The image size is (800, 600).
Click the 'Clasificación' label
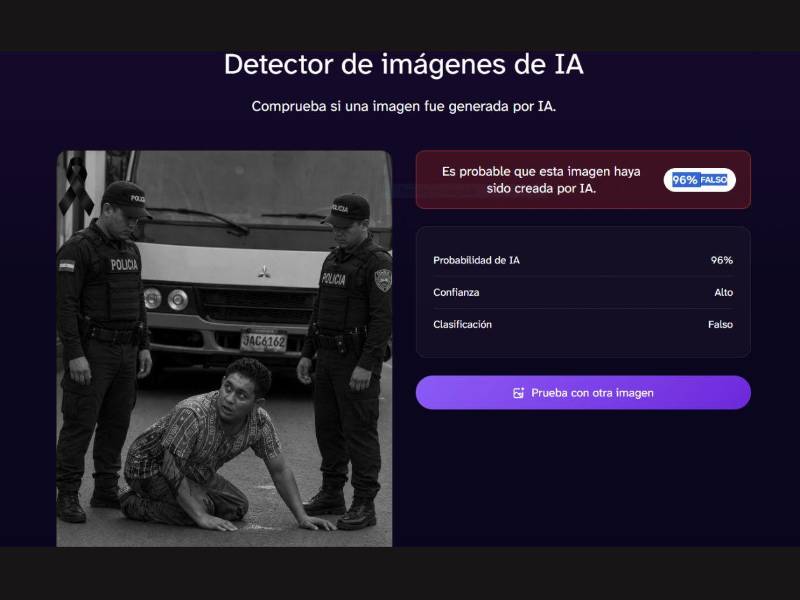click(x=462, y=324)
